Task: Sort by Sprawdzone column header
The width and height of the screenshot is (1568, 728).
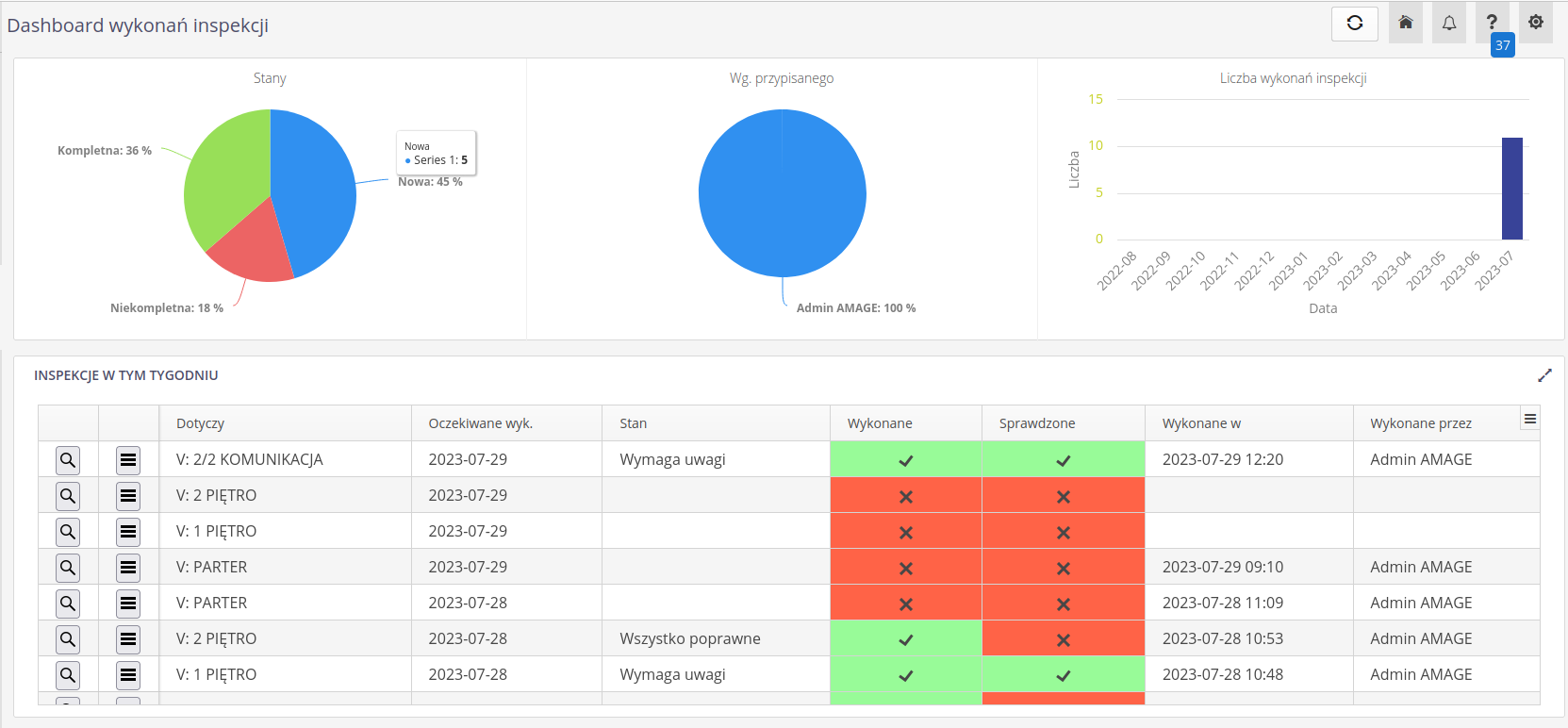Action: [1064, 423]
